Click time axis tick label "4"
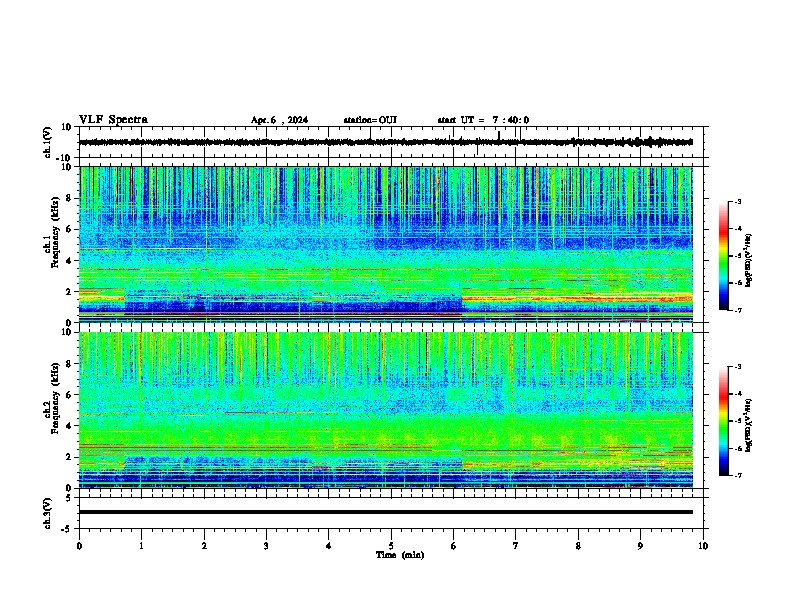 [329, 546]
